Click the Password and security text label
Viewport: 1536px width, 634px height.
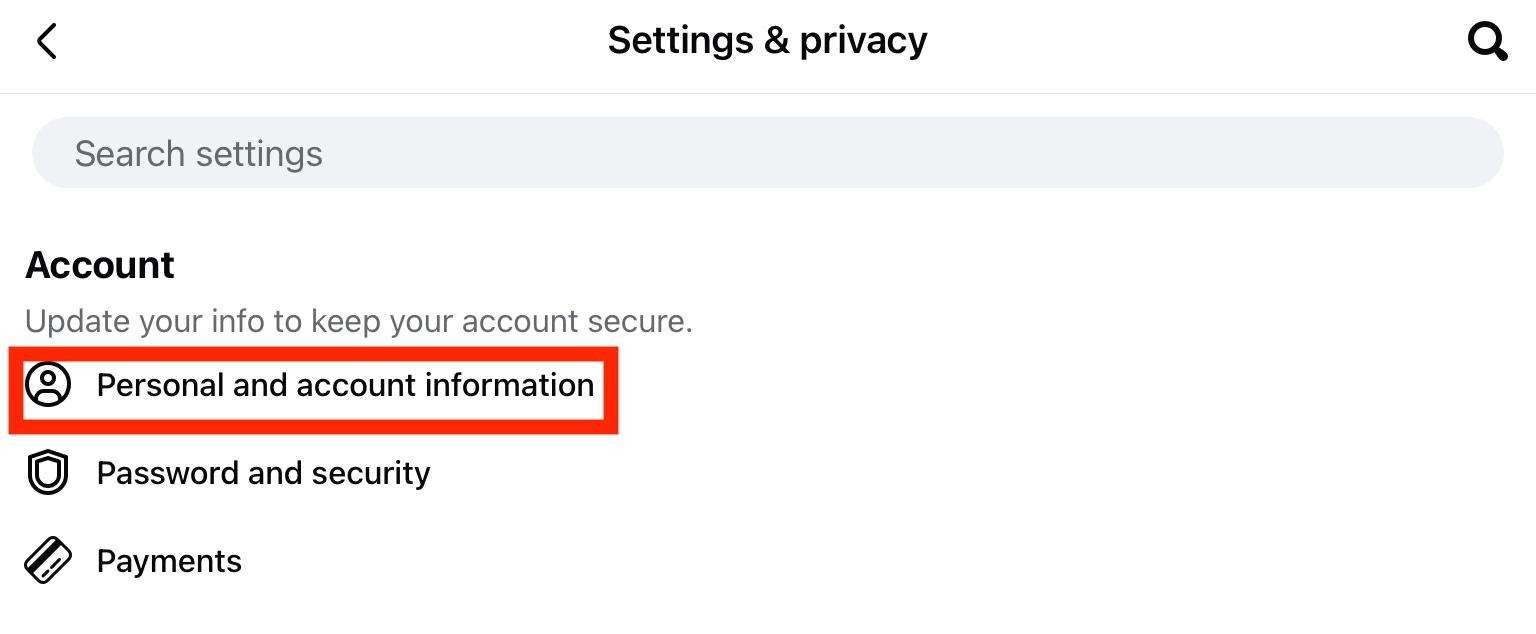coord(263,472)
